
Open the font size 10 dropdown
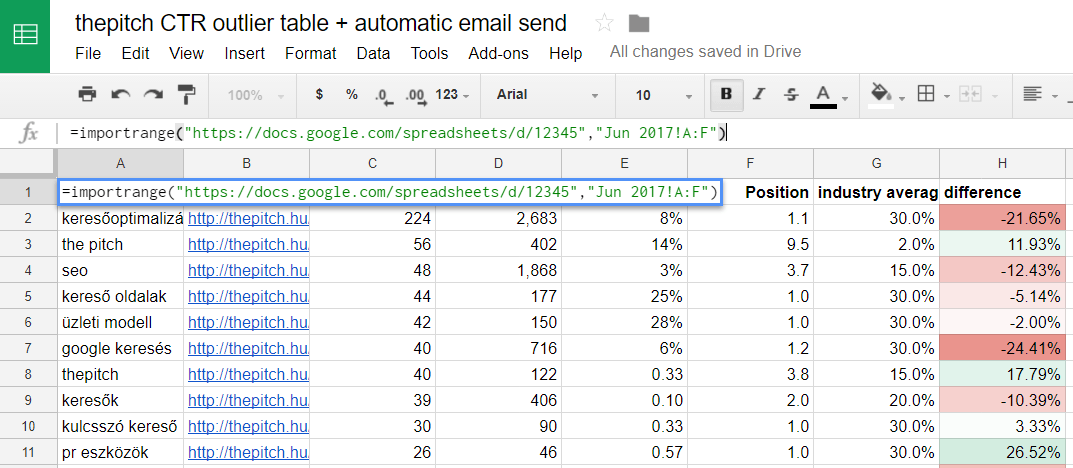(662, 95)
